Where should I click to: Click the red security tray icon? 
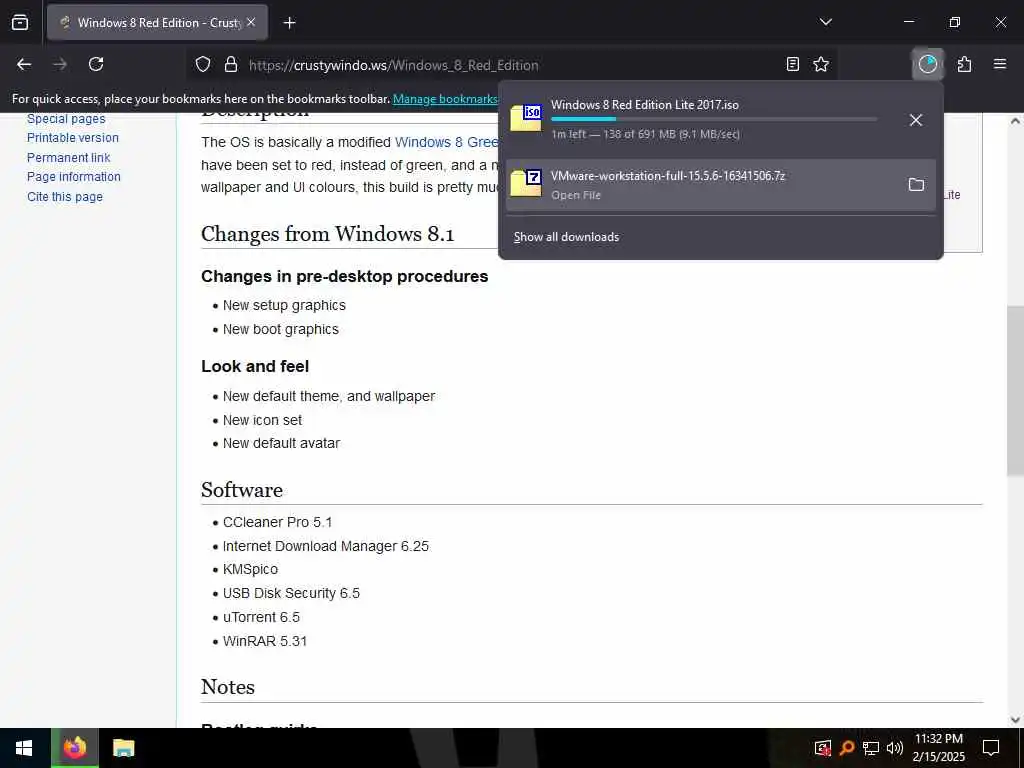tap(823, 748)
